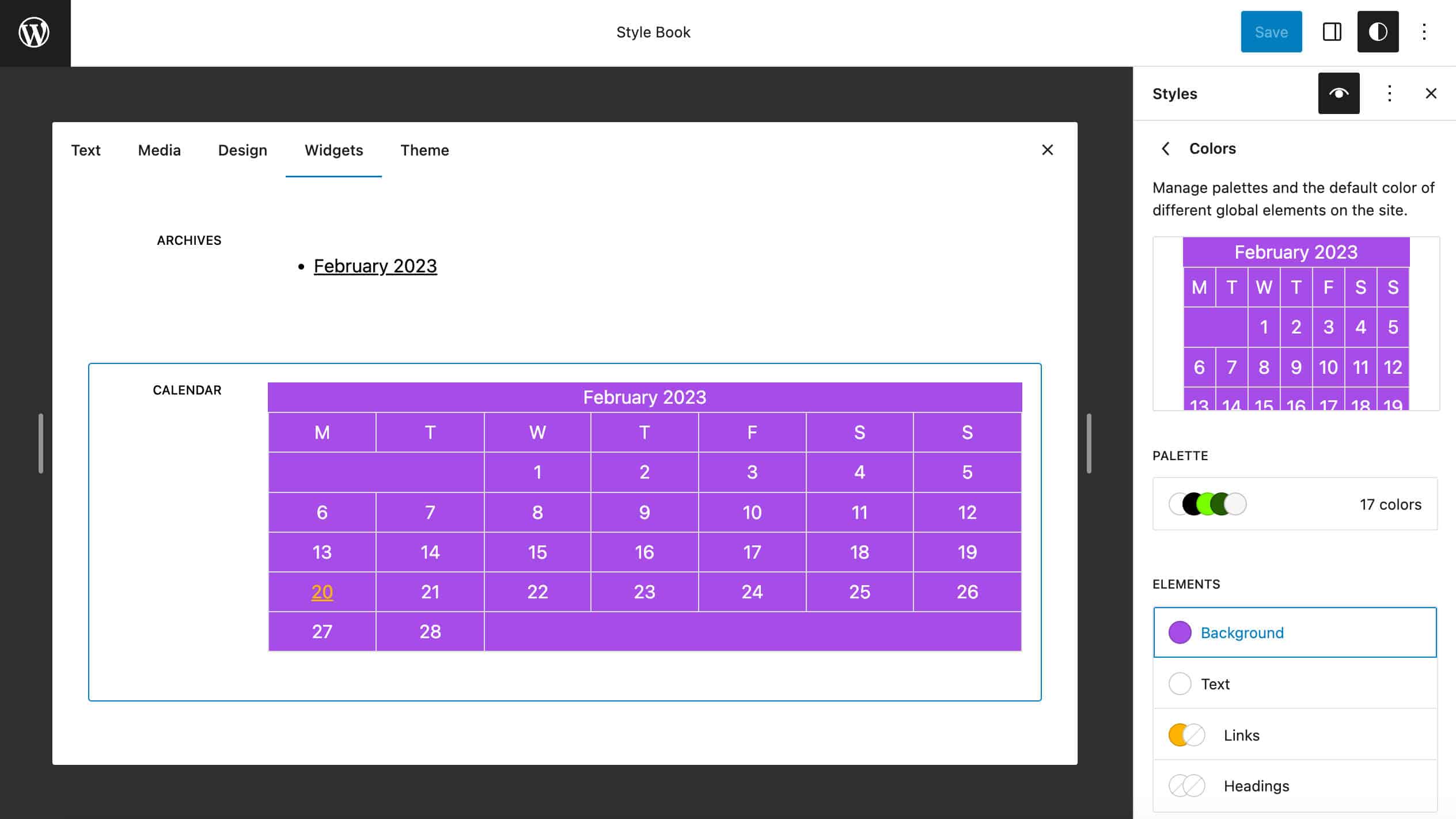Toggle the Headings color swatch switcher
1456x819 pixels.
pyautogui.click(x=1186, y=786)
